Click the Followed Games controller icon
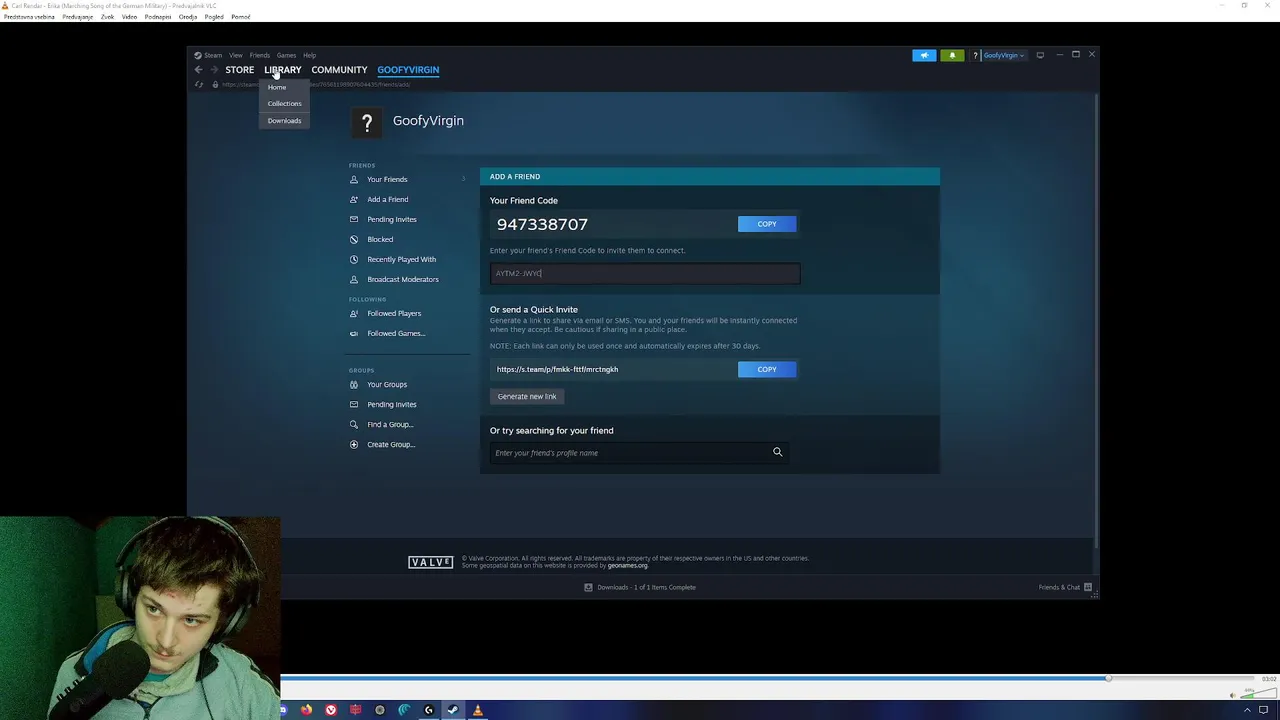This screenshot has height=720, width=1280. [x=354, y=333]
